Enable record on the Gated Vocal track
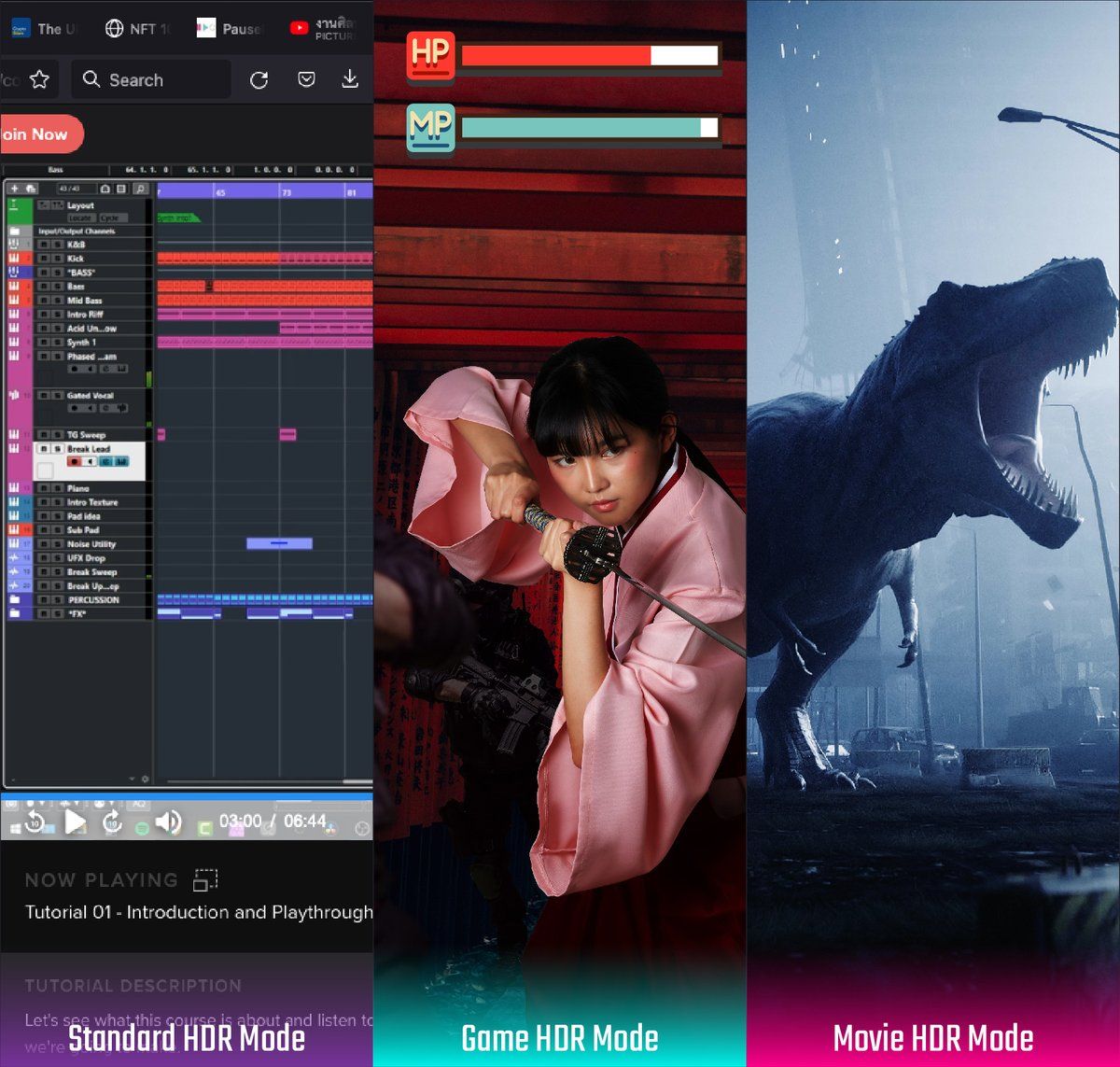Image resolution: width=1120 pixels, height=1067 pixels. pyautogui.click(x=75, y=408)
